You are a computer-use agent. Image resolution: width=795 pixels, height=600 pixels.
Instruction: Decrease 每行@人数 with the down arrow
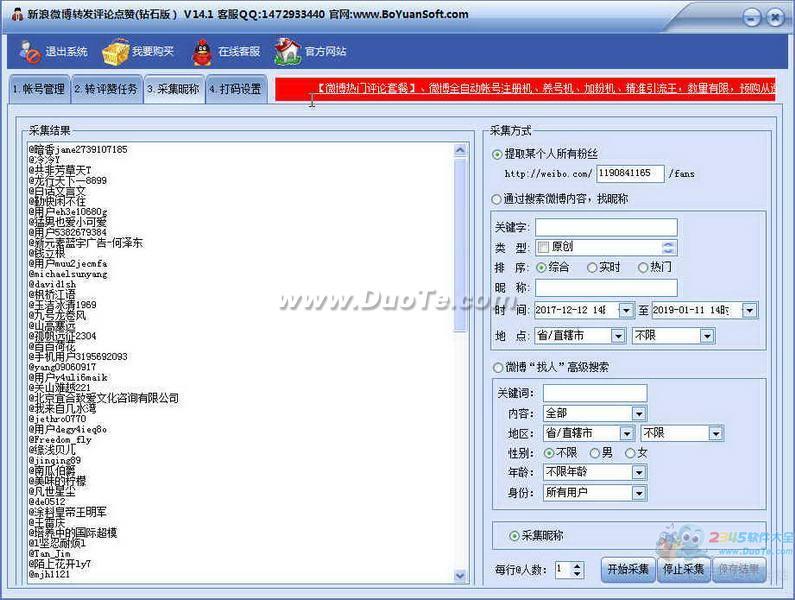pos(577,574)
